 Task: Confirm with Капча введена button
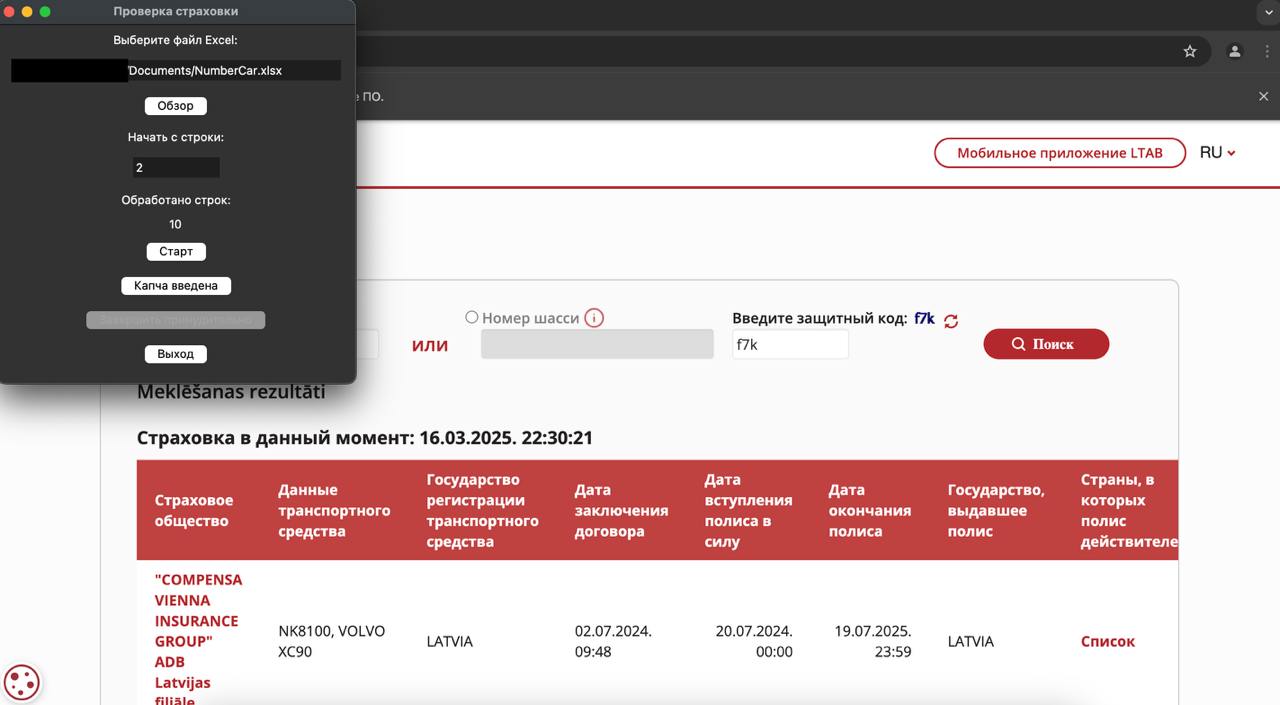point(176,286)
